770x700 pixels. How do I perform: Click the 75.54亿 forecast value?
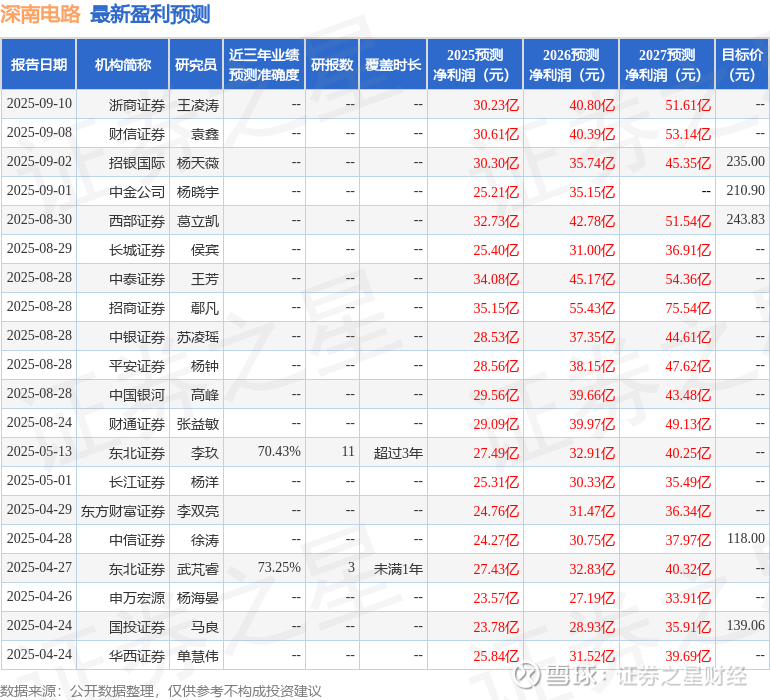coord(688,308)
